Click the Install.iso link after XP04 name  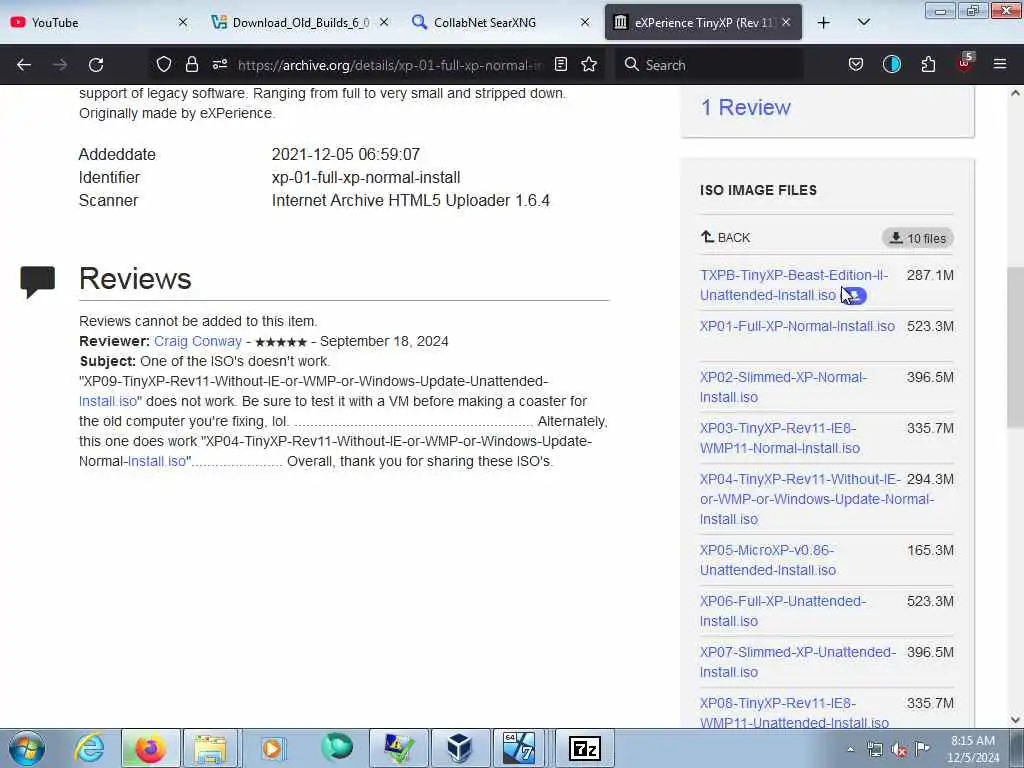(x=157, y=461)
